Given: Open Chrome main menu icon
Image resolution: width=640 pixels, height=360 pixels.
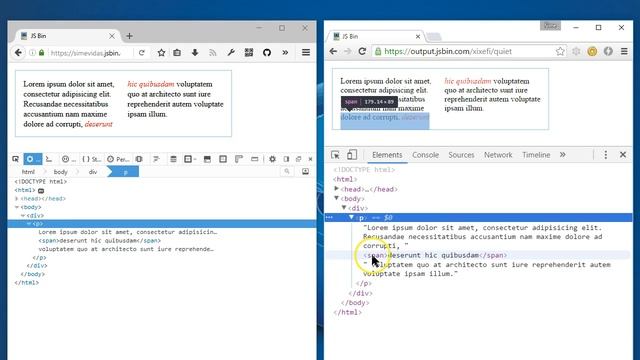Looking at the screenshot, I should [624, 51].
